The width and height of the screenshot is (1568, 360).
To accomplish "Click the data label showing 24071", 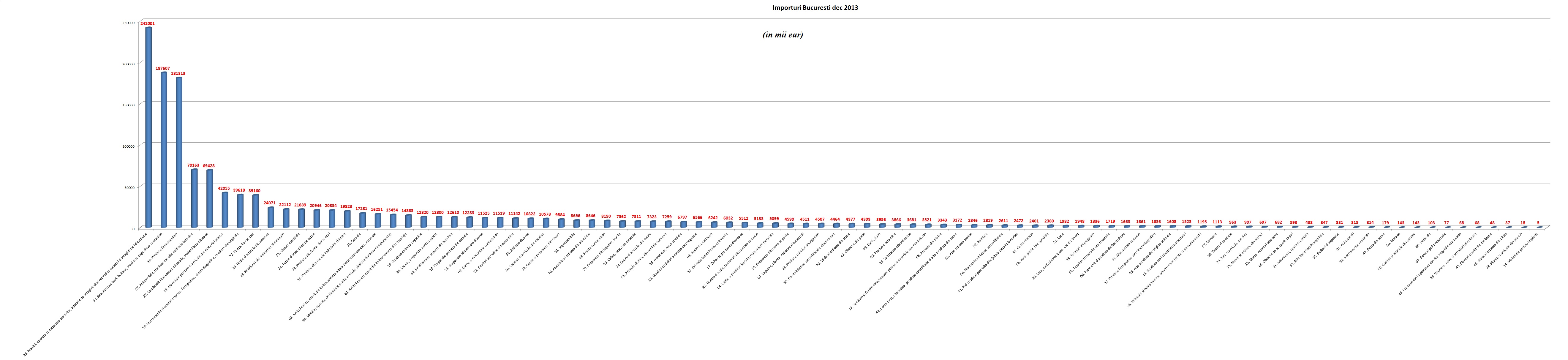I will click(x=270, y=203).
